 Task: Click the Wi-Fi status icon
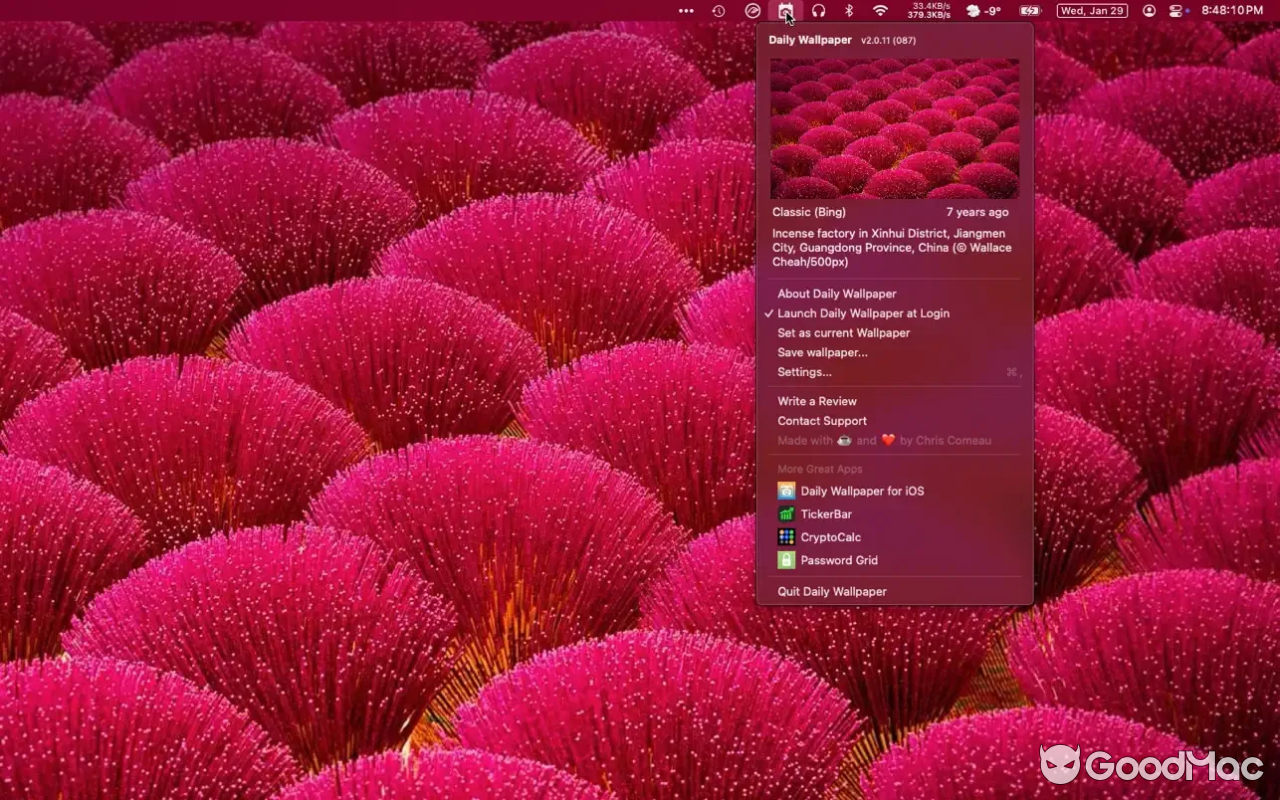point(880,11)
